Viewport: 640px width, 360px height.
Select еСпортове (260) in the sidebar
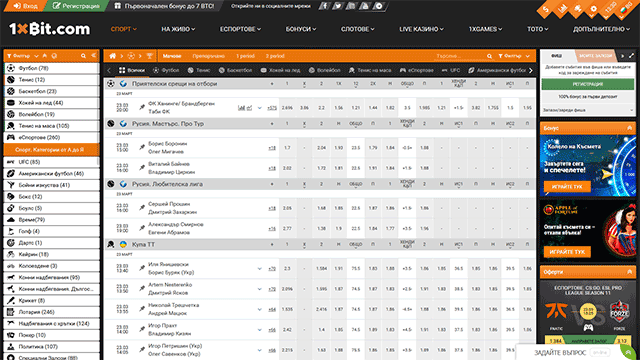pos(51,138)
